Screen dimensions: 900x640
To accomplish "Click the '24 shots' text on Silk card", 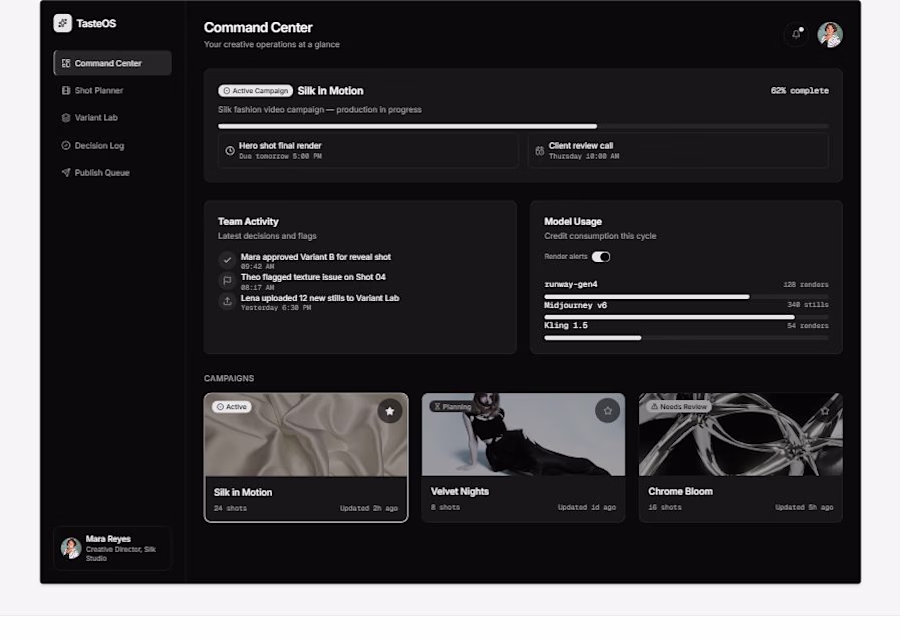I will point(230,508).
